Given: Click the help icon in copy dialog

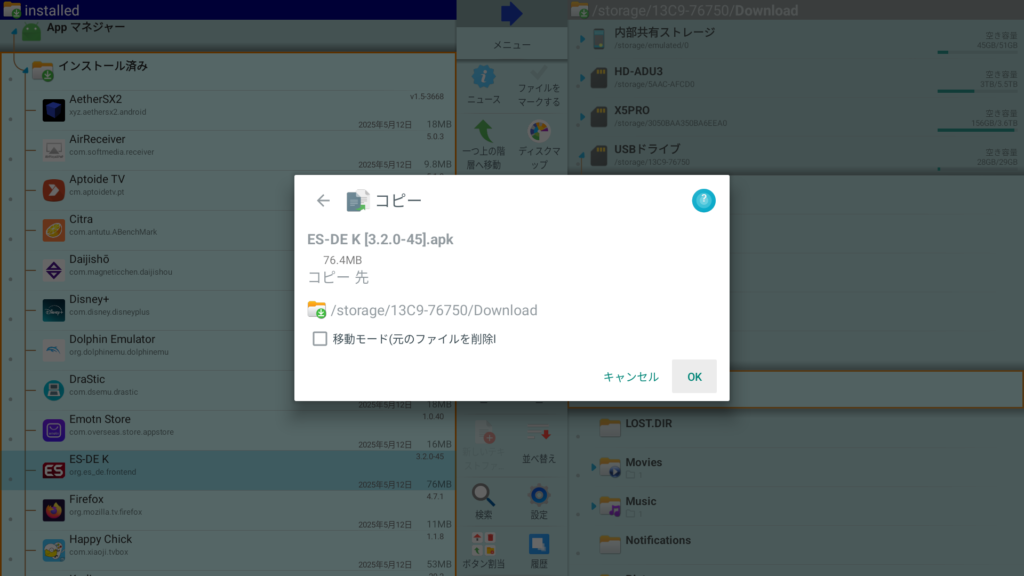Looking at the screenshot, I should point(704,201).
